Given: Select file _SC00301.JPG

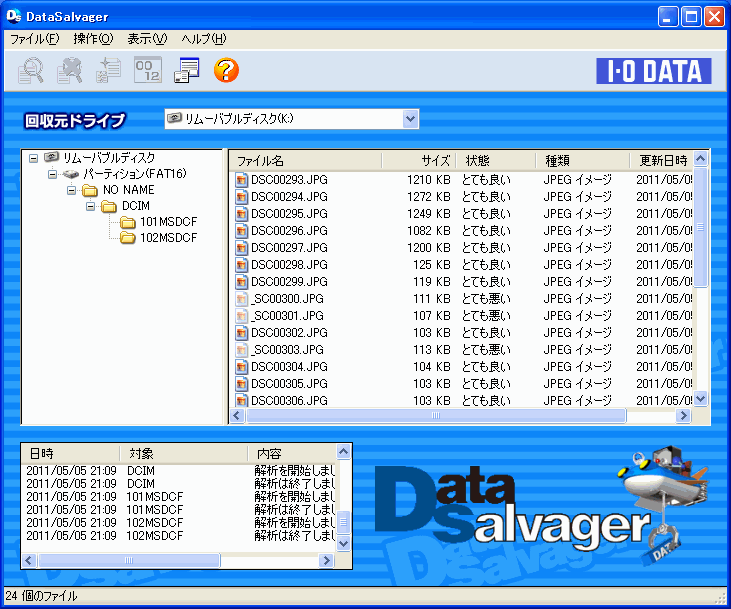Looking at the screenshot, I should (x=287, y=316).
